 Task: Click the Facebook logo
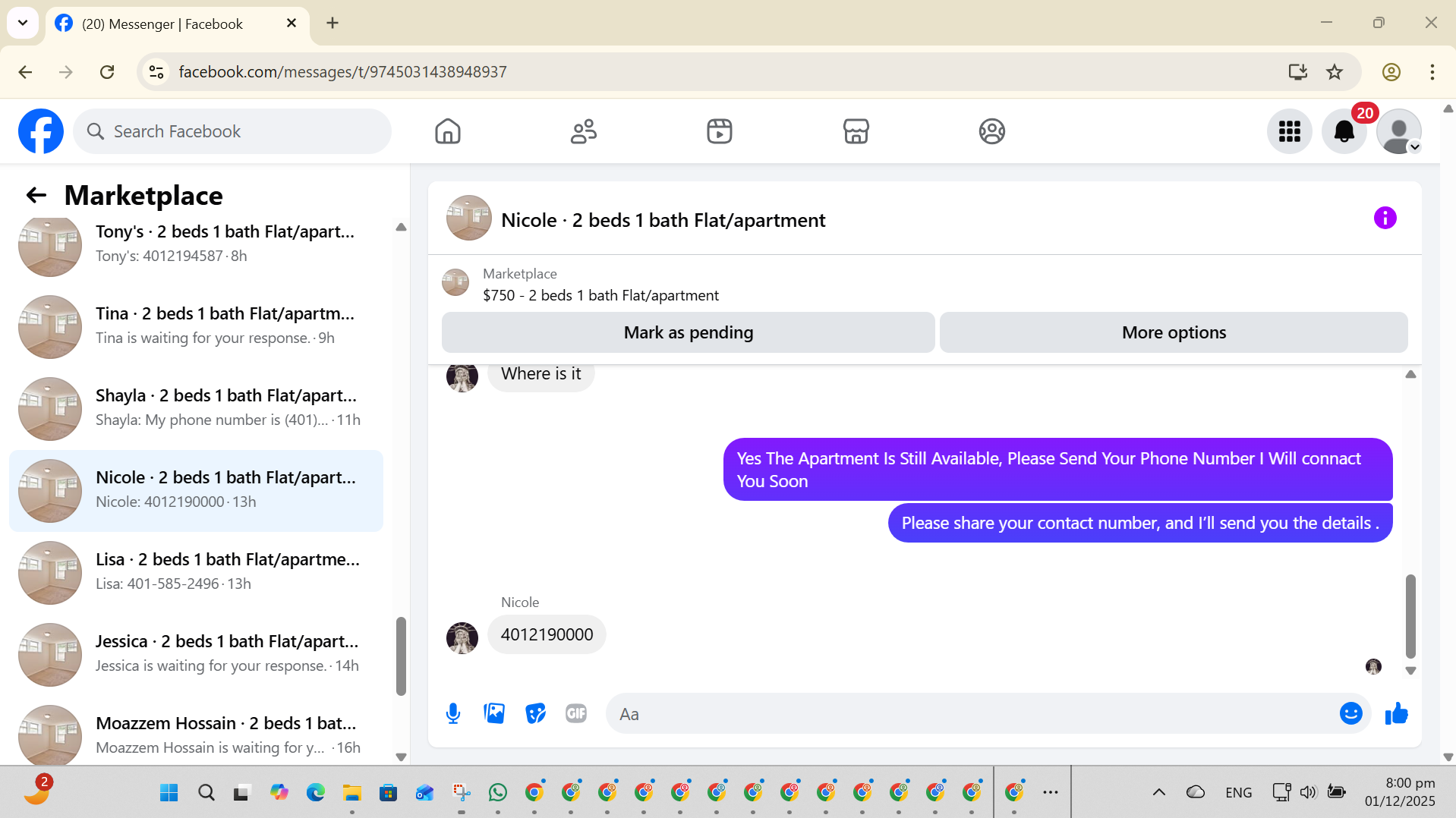[x=41, y=131]
